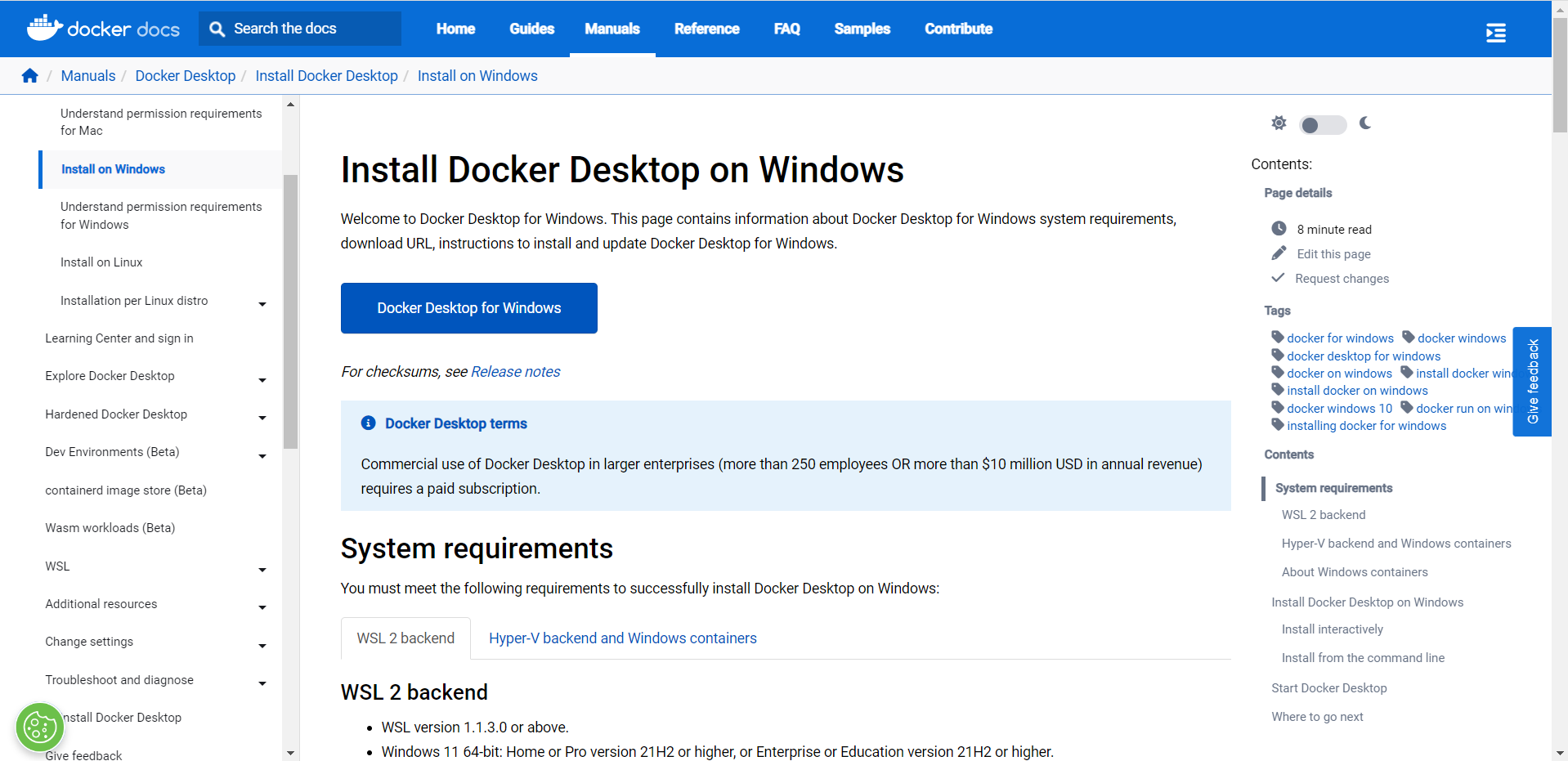Click the moon icon for dark mode
The width and height of the screenshot is (1568, 761).
pyautogui.click(x=1366, y=123)
